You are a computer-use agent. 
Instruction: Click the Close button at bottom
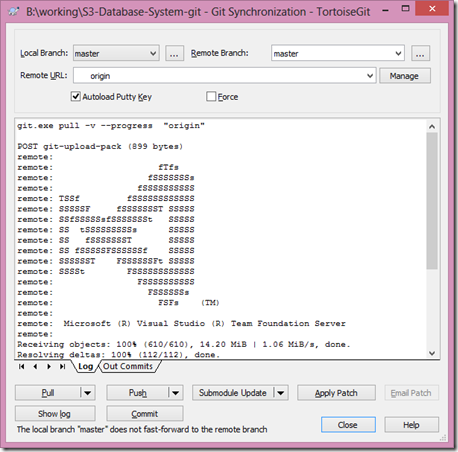coord(348,425)
